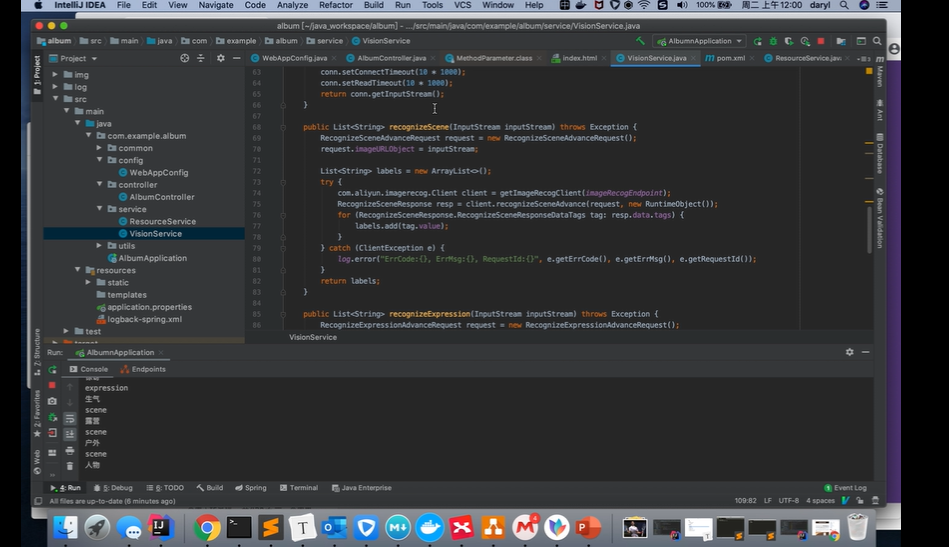Toggle soft-wrap in the console
949x547 pixels.
[70, 418]
